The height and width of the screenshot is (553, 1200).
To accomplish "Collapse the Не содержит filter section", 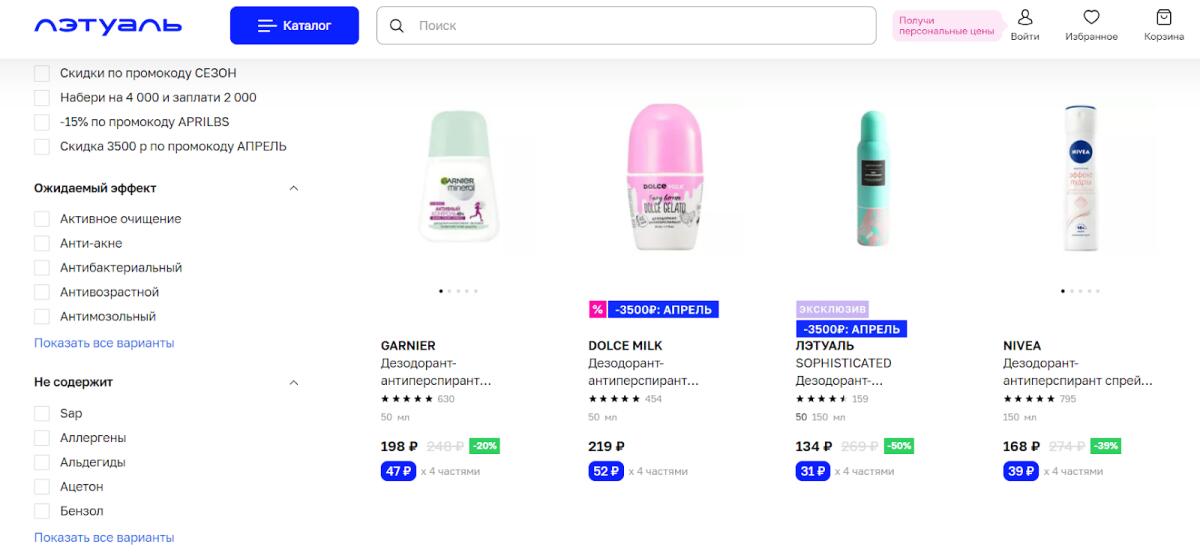I will 294,382.
